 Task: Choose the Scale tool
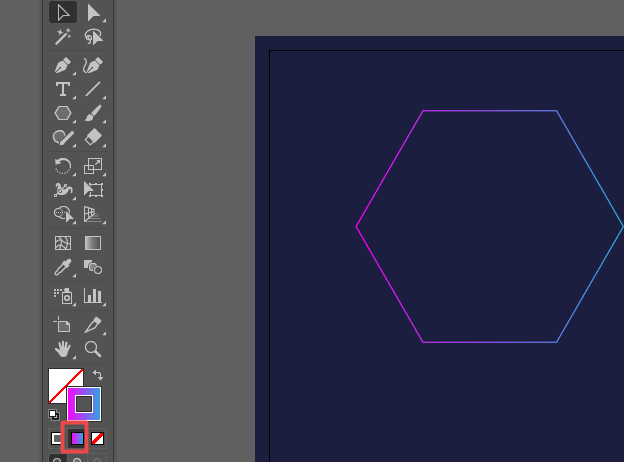tap(93, 166)
